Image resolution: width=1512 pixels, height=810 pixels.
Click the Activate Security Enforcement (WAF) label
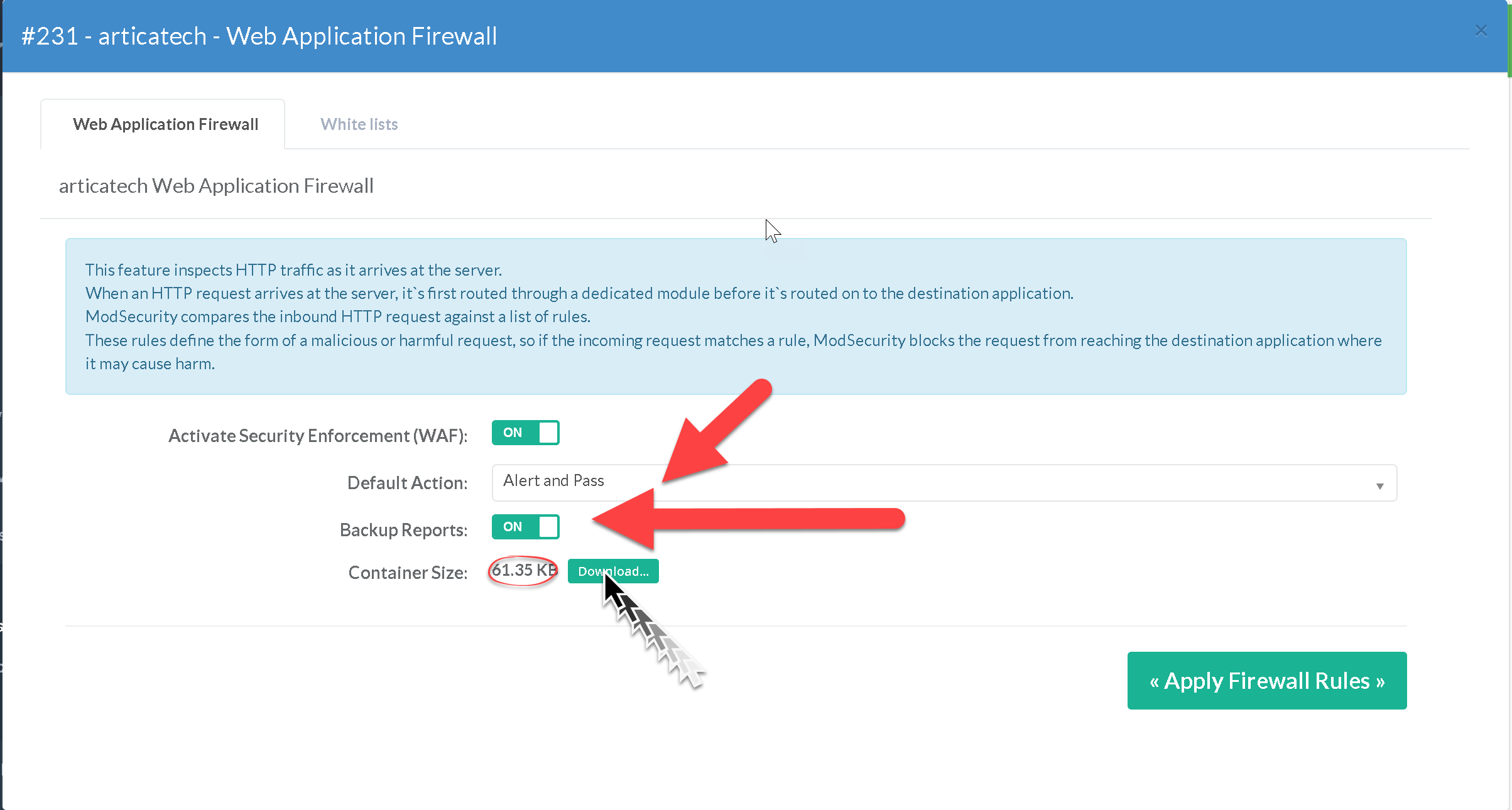(x=318, y=436)
